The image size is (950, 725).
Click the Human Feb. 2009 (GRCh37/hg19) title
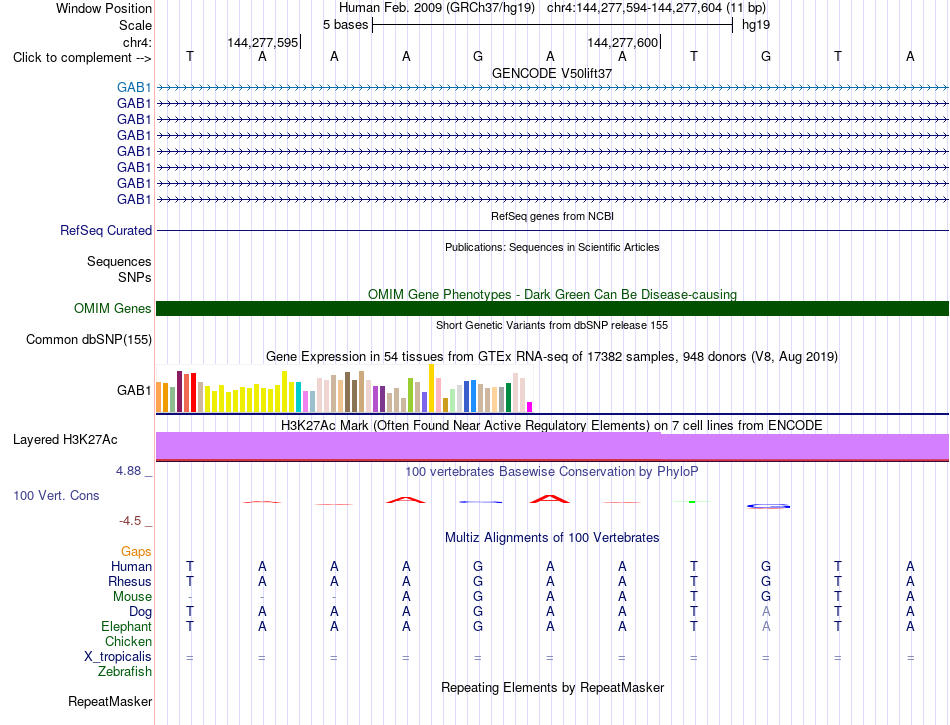point(436,8)
